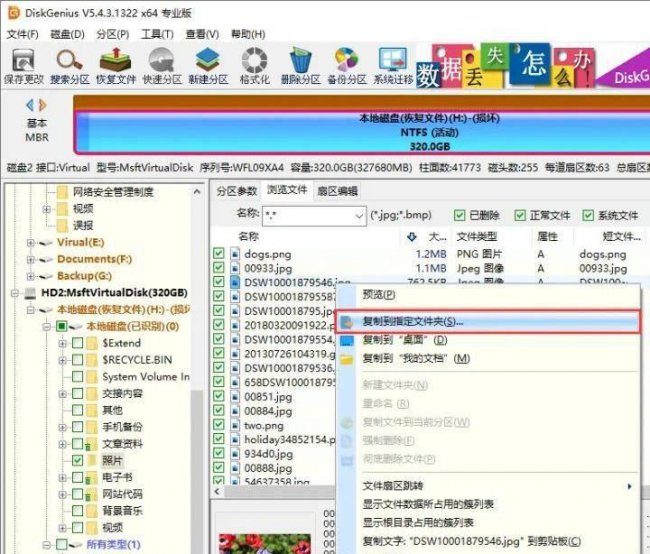
Task: Click the 课报 folder icon
Action: [x=63, y=226]
